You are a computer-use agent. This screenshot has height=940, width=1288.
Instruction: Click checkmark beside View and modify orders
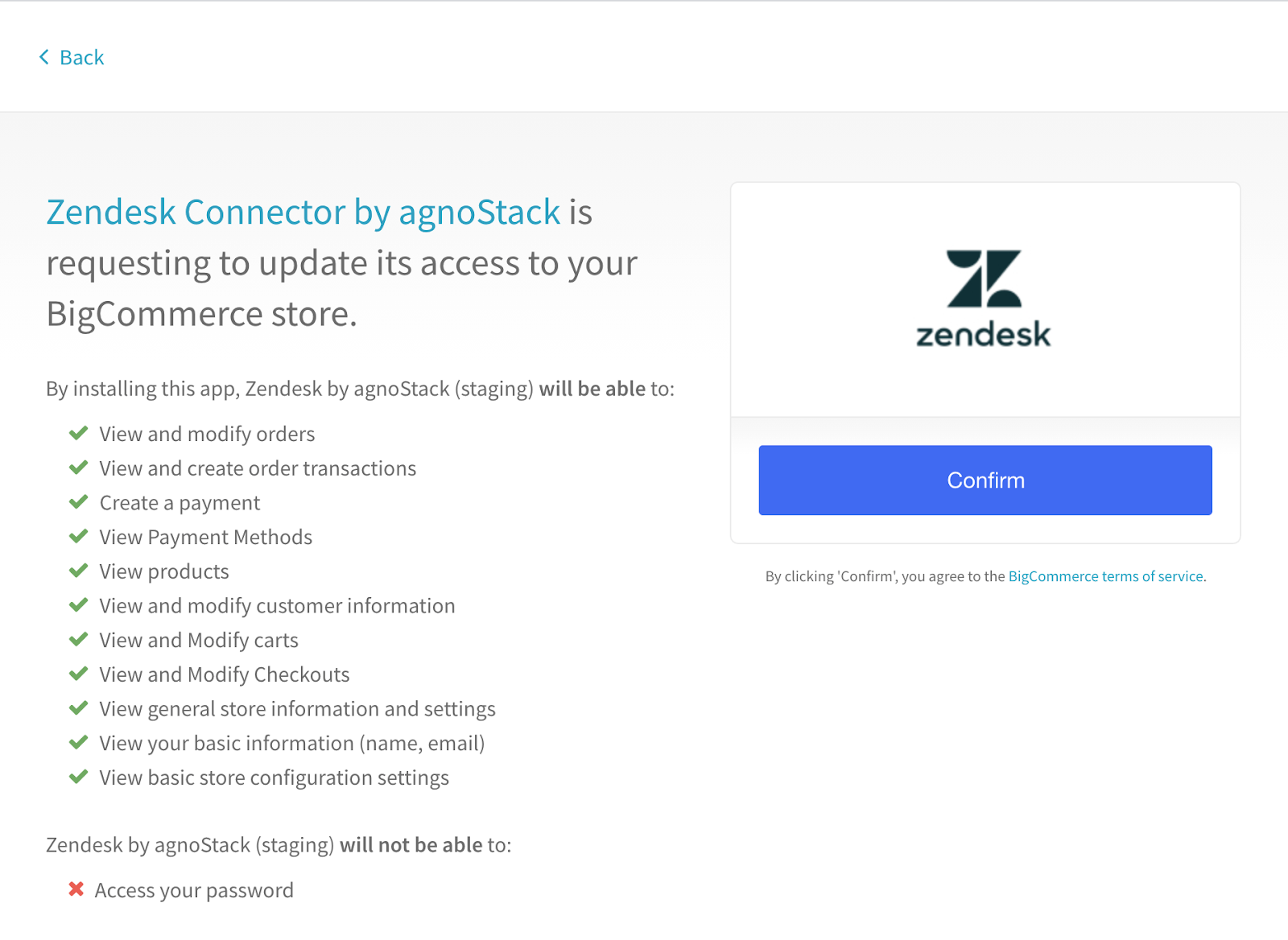[78, 434]
